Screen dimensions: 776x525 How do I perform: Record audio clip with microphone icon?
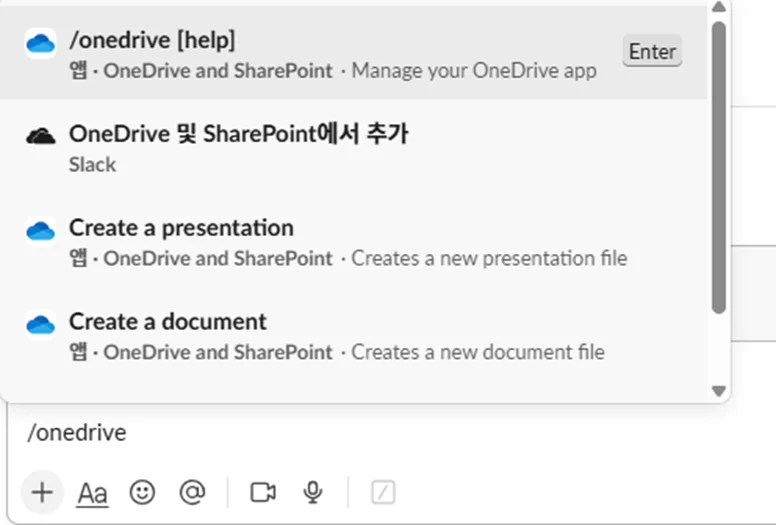(313, 492)
